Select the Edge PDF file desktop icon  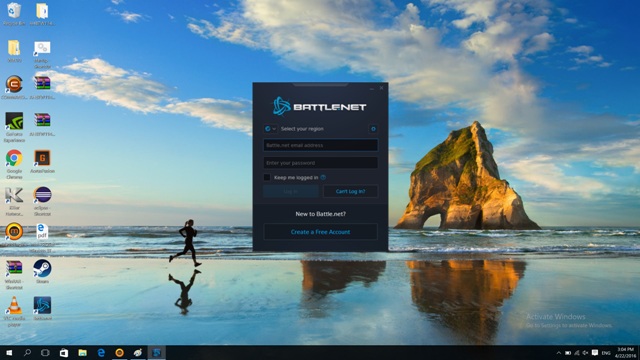(42, 238)
